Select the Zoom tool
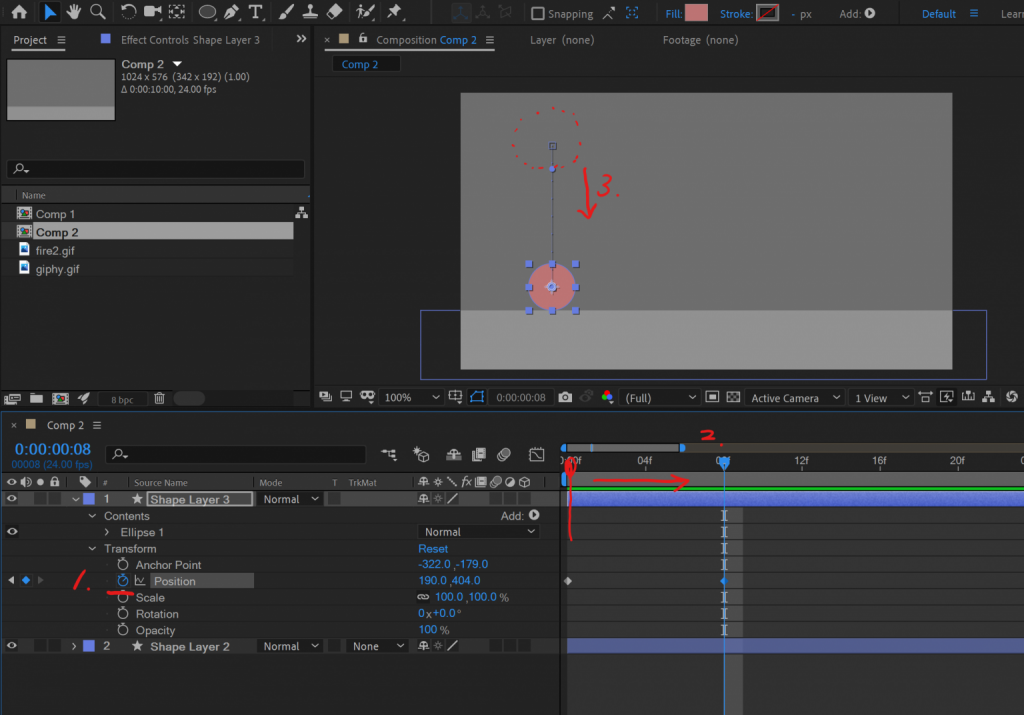The height and width of the screenshot is (715, 1024). pos(97,12)
